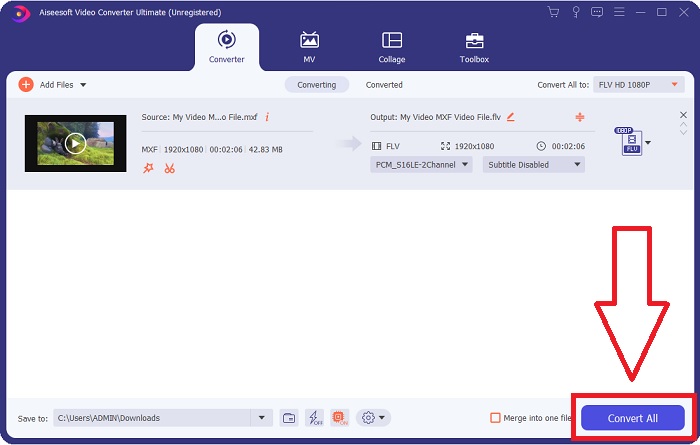Screen dimensions: 700x445
Task: Open the Subtitle Disabled dropdown
Action: pos(533,165)
